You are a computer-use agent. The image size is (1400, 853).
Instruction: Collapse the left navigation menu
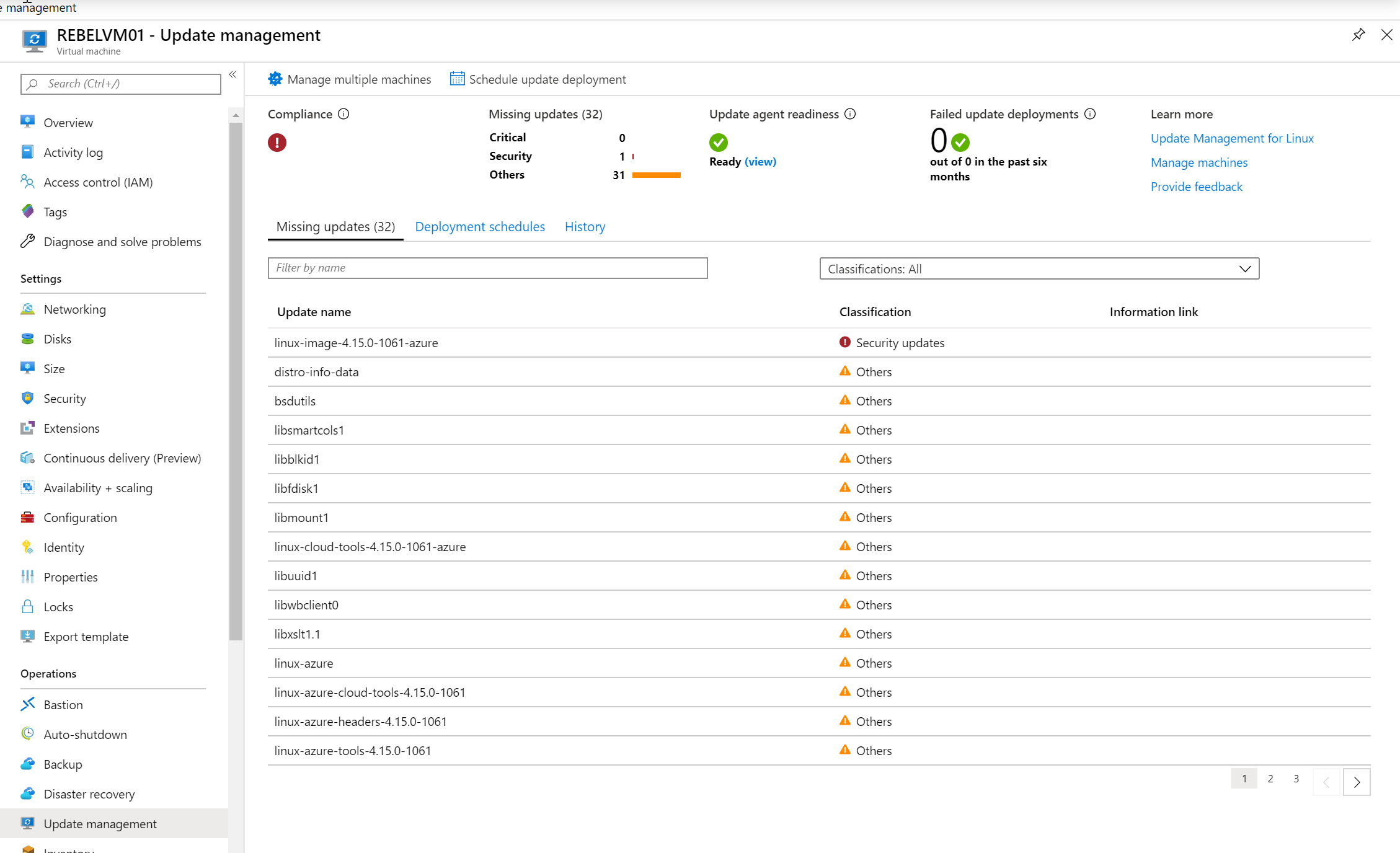point(233,74)
